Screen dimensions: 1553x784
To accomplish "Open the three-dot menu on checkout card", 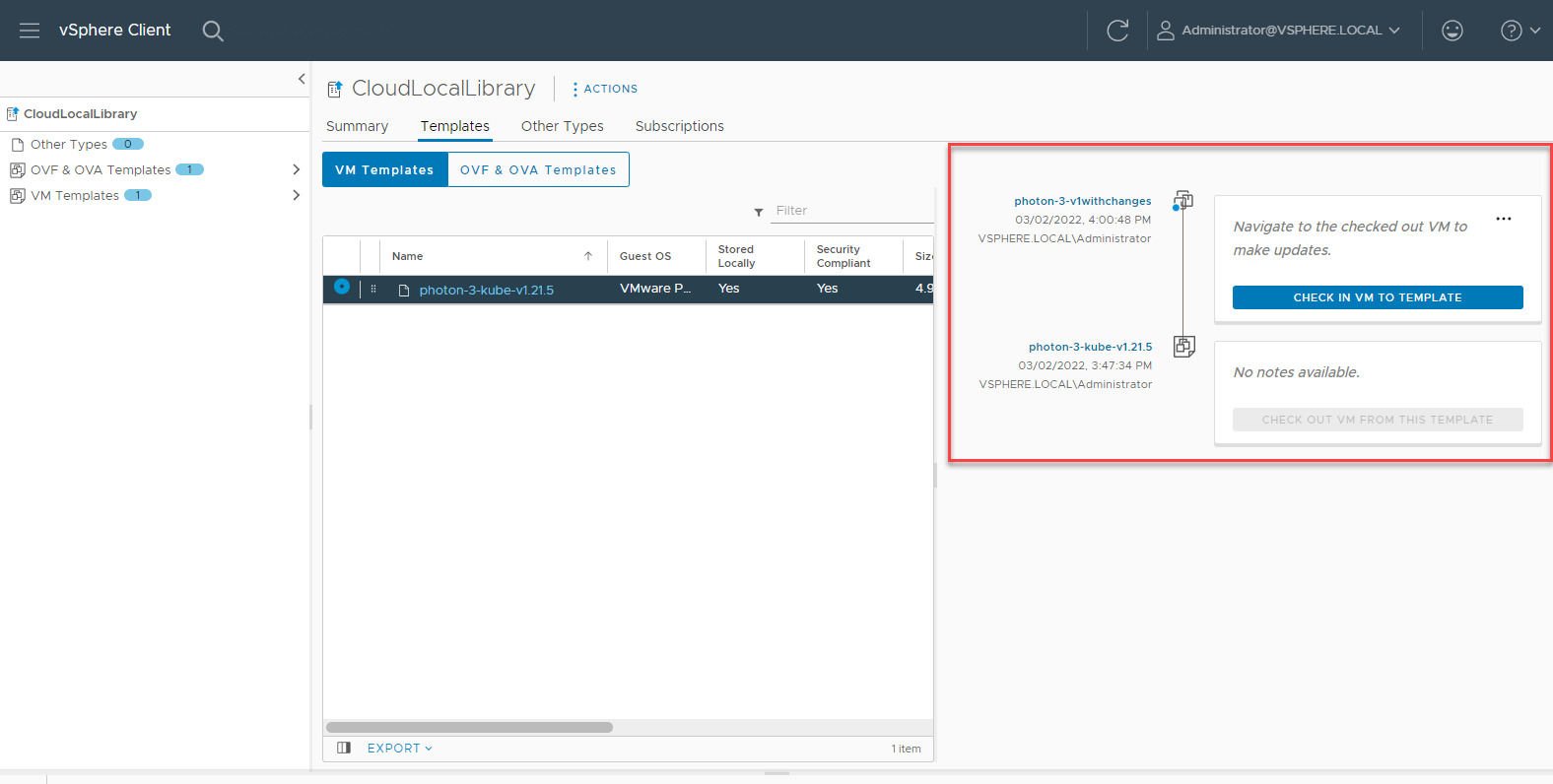I will [x=1504, y=219].
